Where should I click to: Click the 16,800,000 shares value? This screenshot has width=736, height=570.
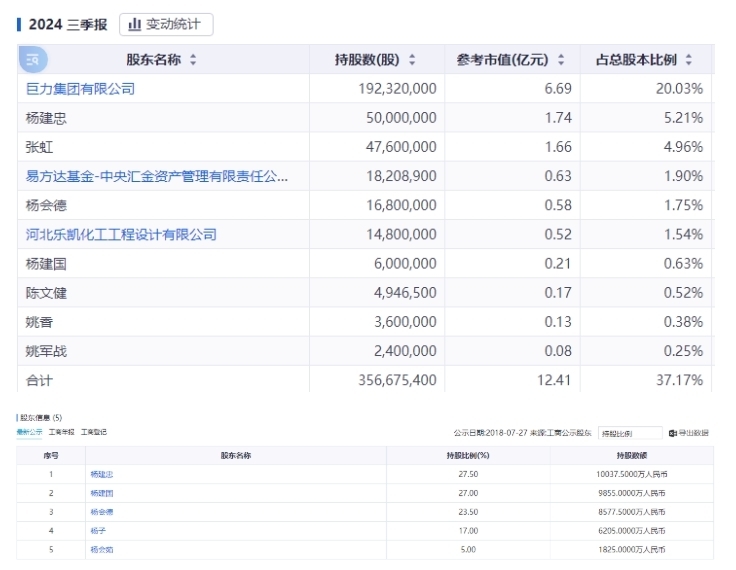(401, 205)
